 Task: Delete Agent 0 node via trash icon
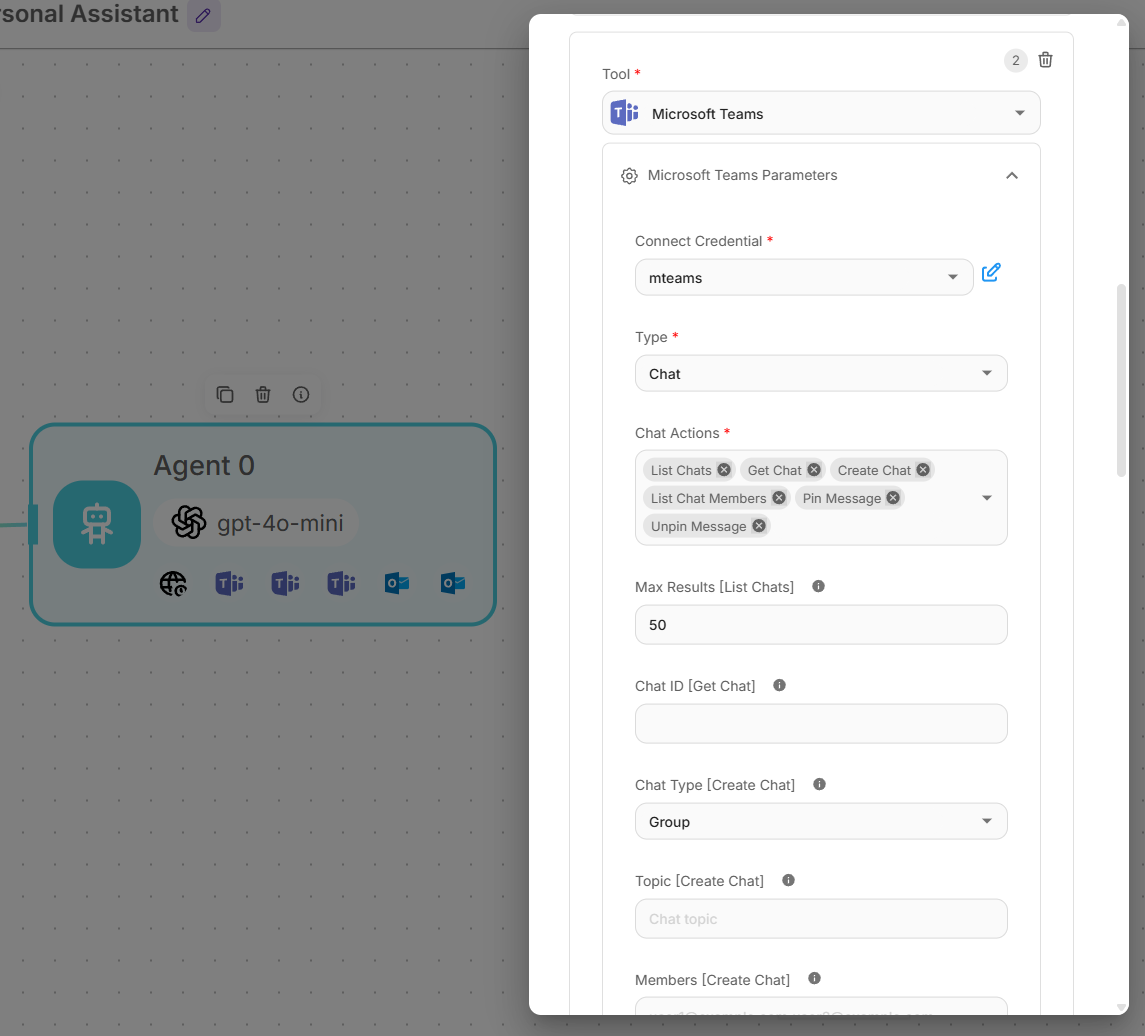click(263, 395)
